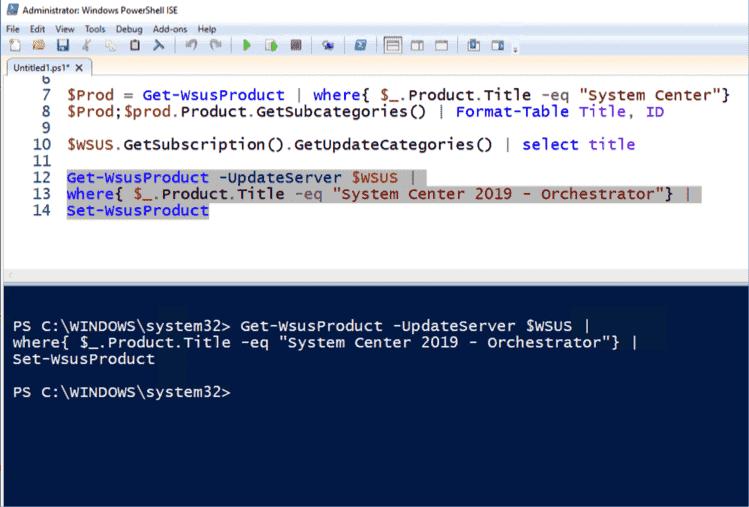The height and width of the screenshot is (507, 749).
Task: Run the script with green play icon
Action: (247, 45)
